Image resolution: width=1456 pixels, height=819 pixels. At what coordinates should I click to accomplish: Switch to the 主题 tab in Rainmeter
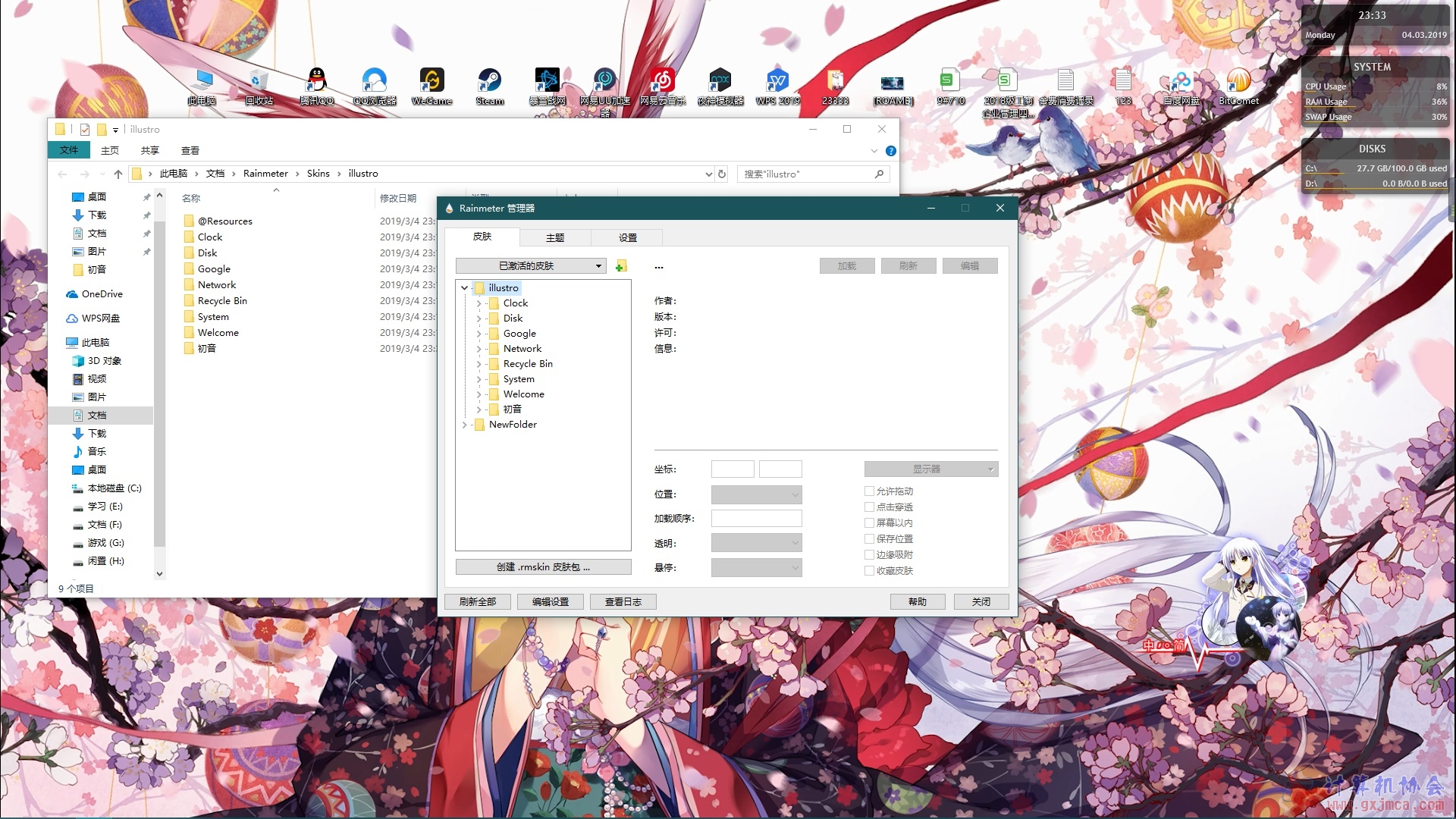coord(555,238)
